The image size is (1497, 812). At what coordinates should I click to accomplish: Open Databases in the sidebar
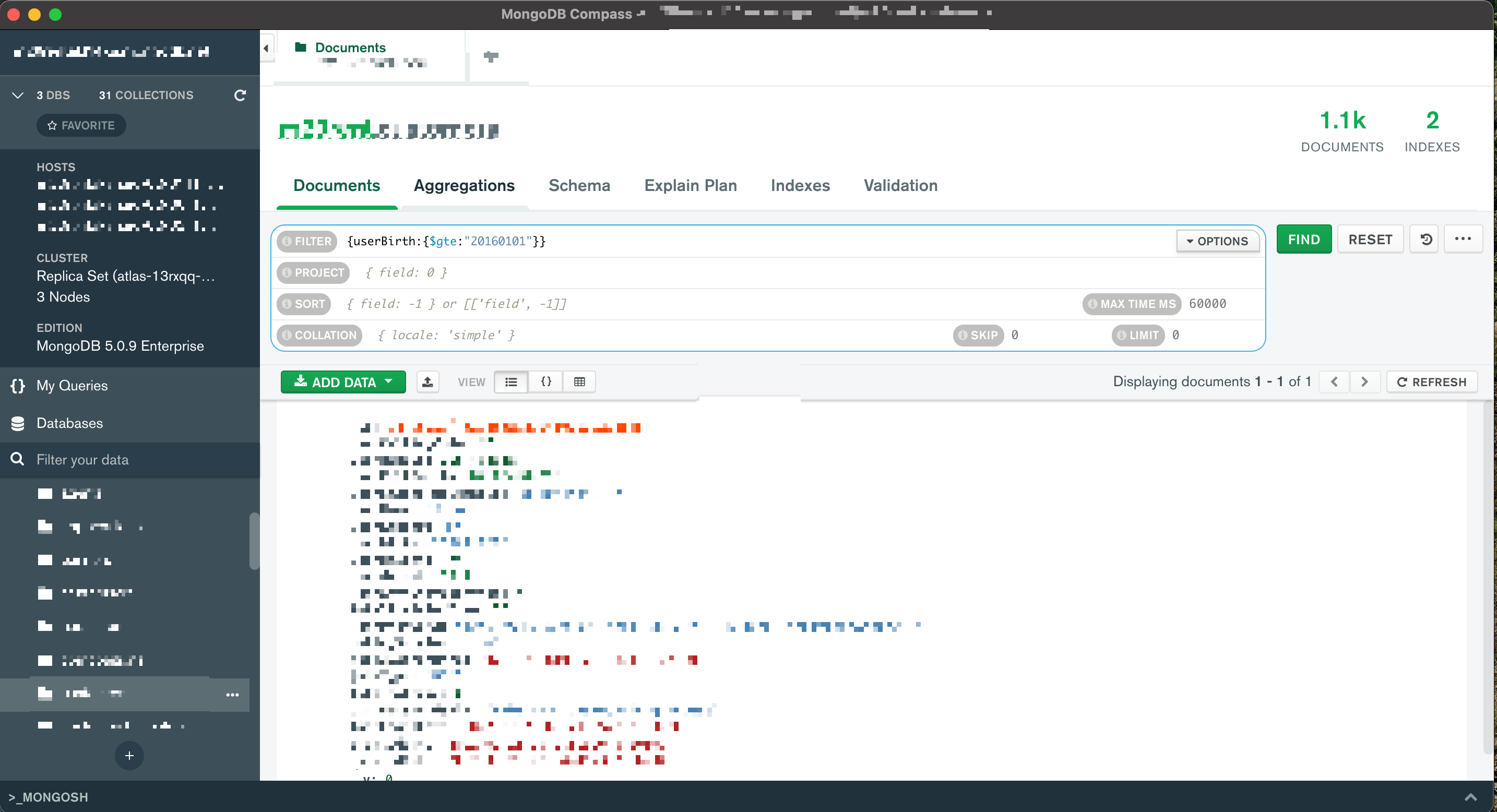[x=70, y=423]
